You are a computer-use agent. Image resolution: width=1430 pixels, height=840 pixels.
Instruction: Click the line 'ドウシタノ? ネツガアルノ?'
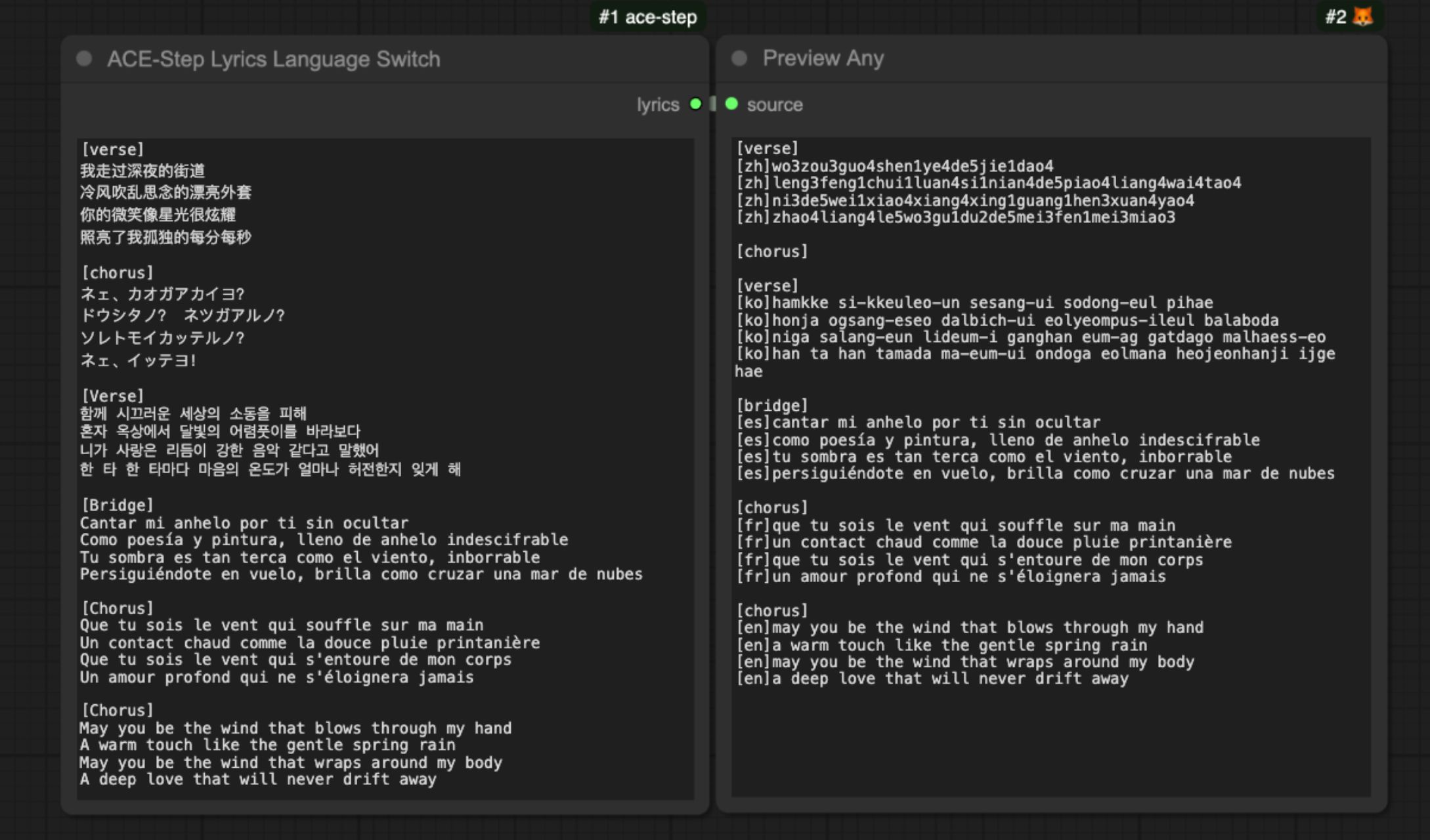[x=183, y=316]
